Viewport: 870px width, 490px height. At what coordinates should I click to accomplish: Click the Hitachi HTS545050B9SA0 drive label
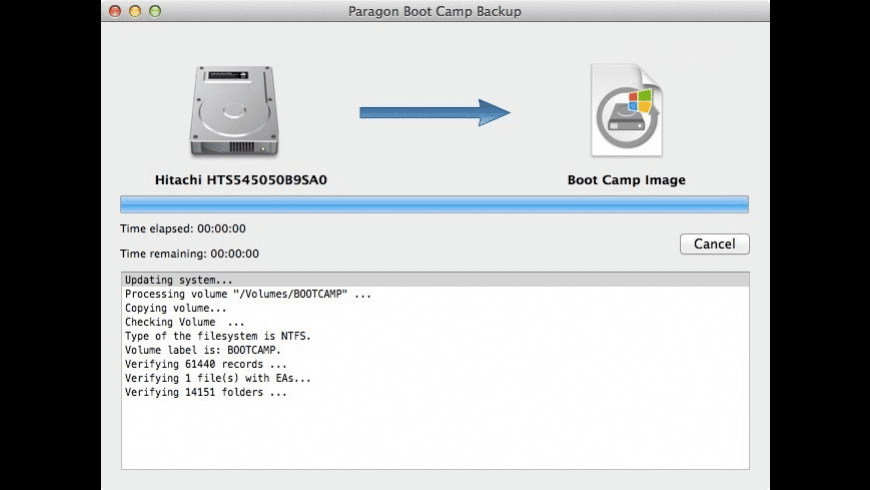(x=241, y=180)
